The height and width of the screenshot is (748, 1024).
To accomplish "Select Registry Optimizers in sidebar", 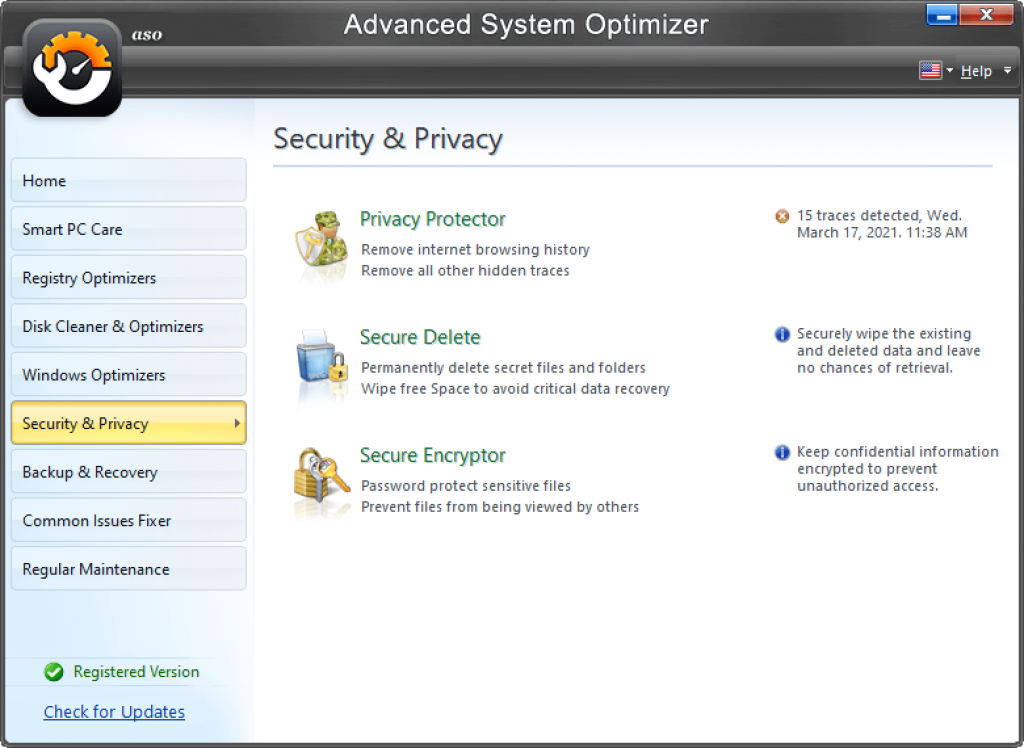I will click(x=129, y=278).
